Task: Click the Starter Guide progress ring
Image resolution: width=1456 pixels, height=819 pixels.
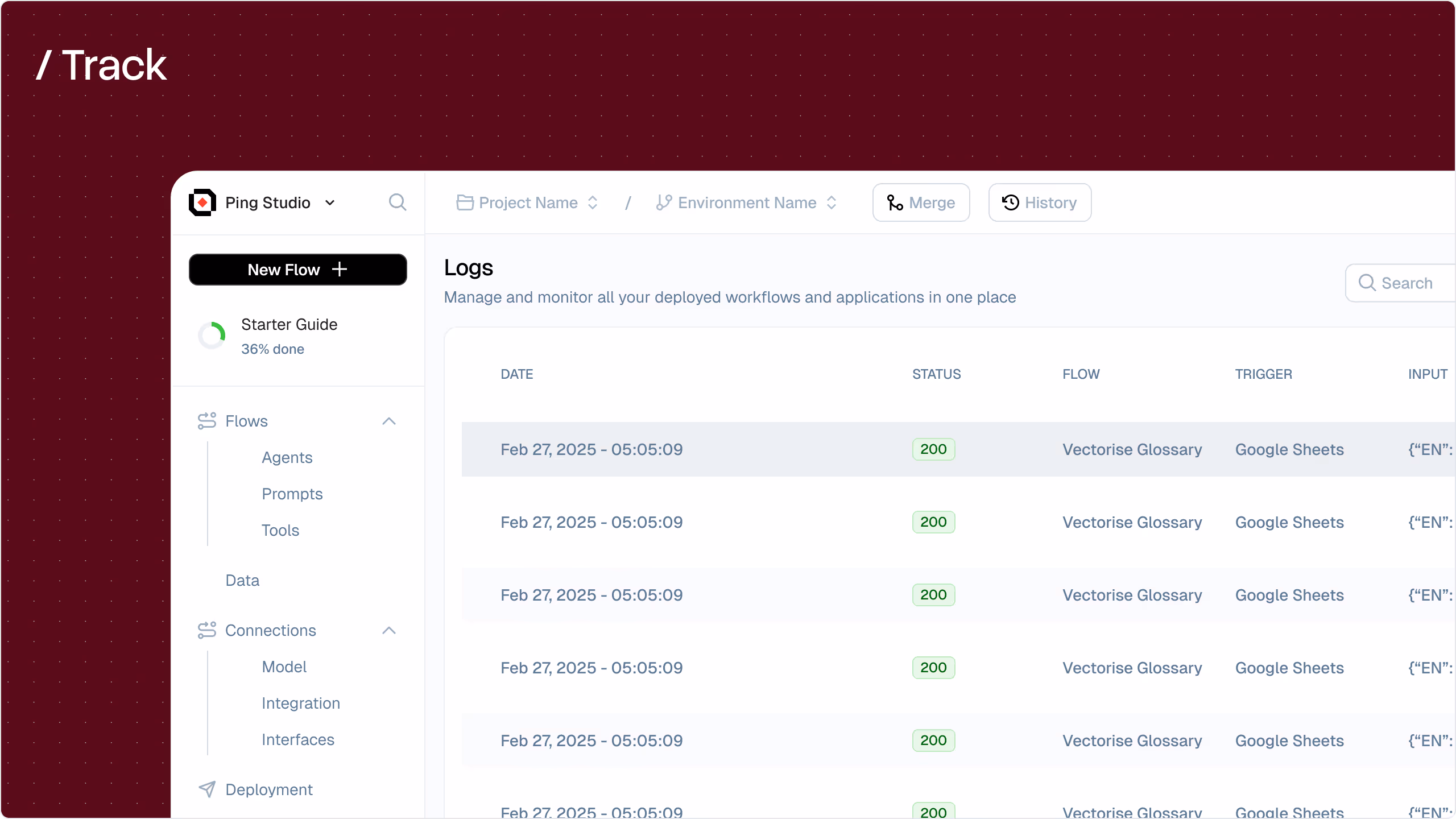Action: 212,336
